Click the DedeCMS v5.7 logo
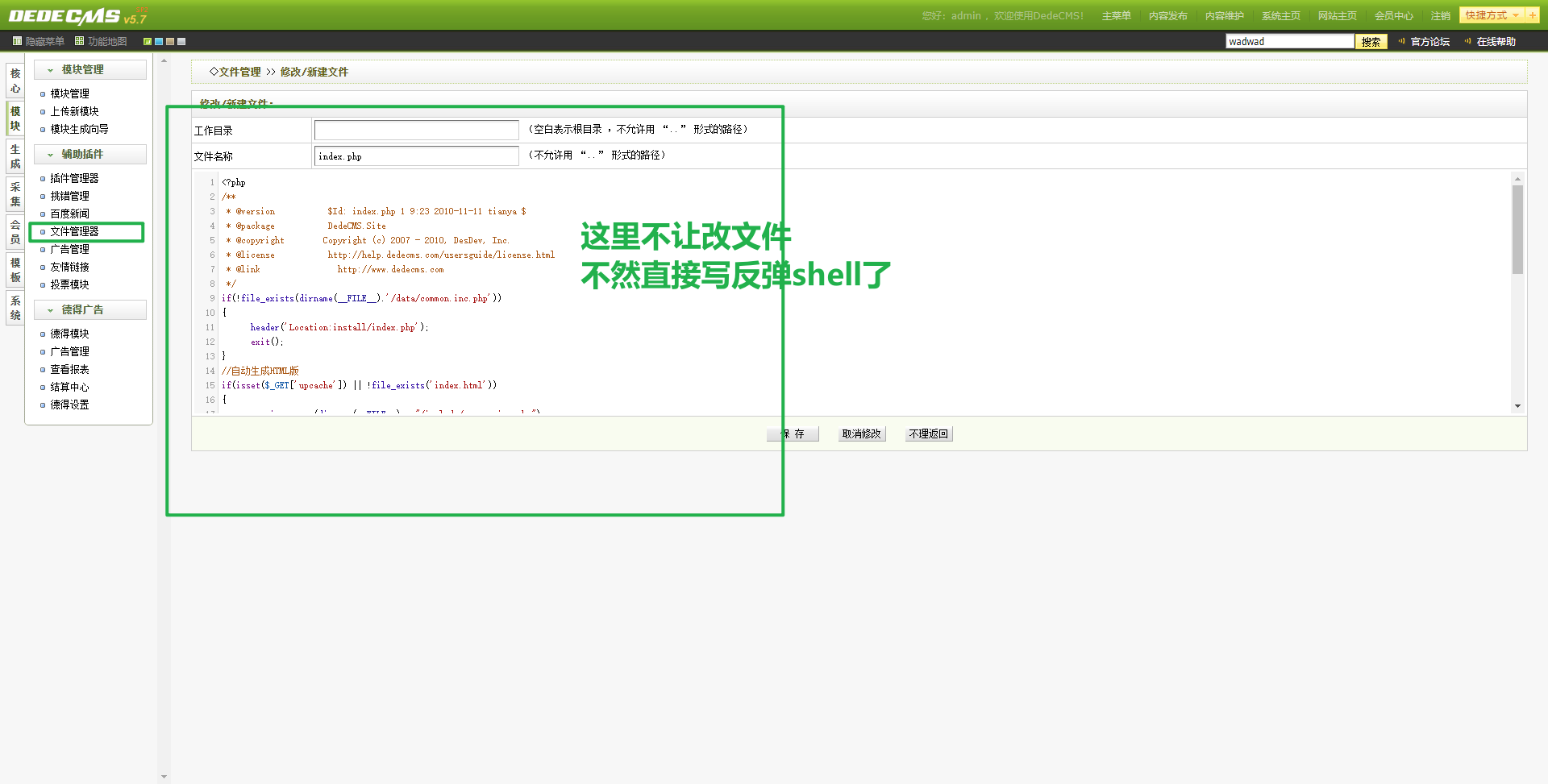Screen dimensions: 1548x784 77,16
